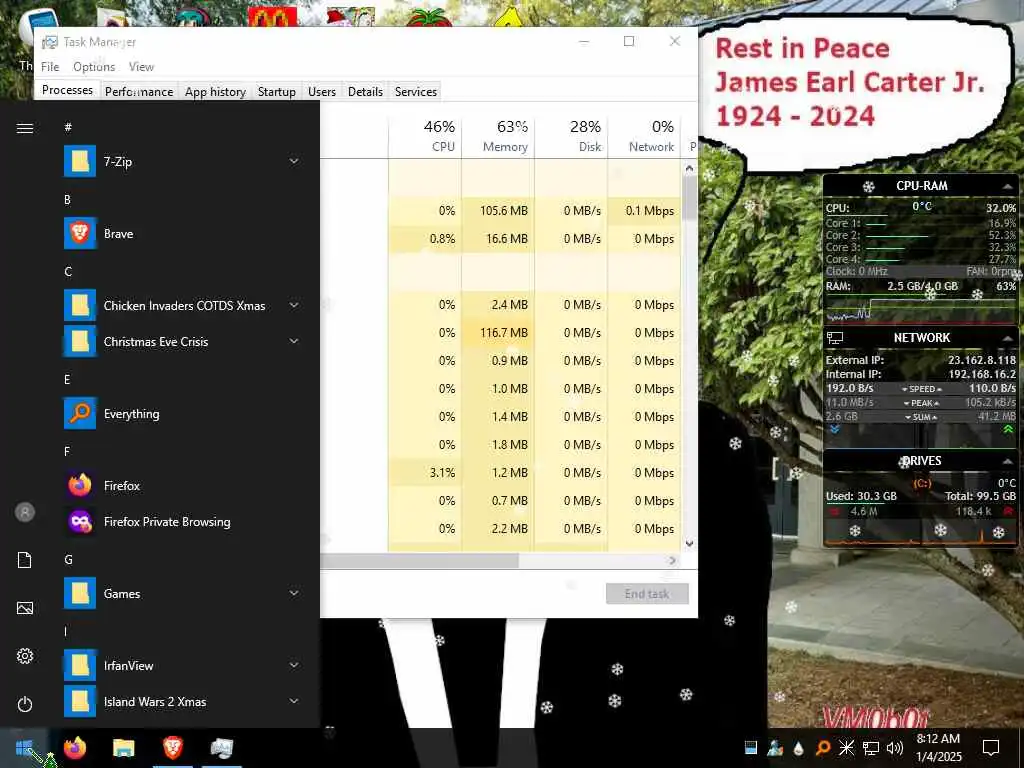Viewport: 1024px width, 768px height.
Task: Open the View menu in Task Manager
Action: tap(141, 67)
